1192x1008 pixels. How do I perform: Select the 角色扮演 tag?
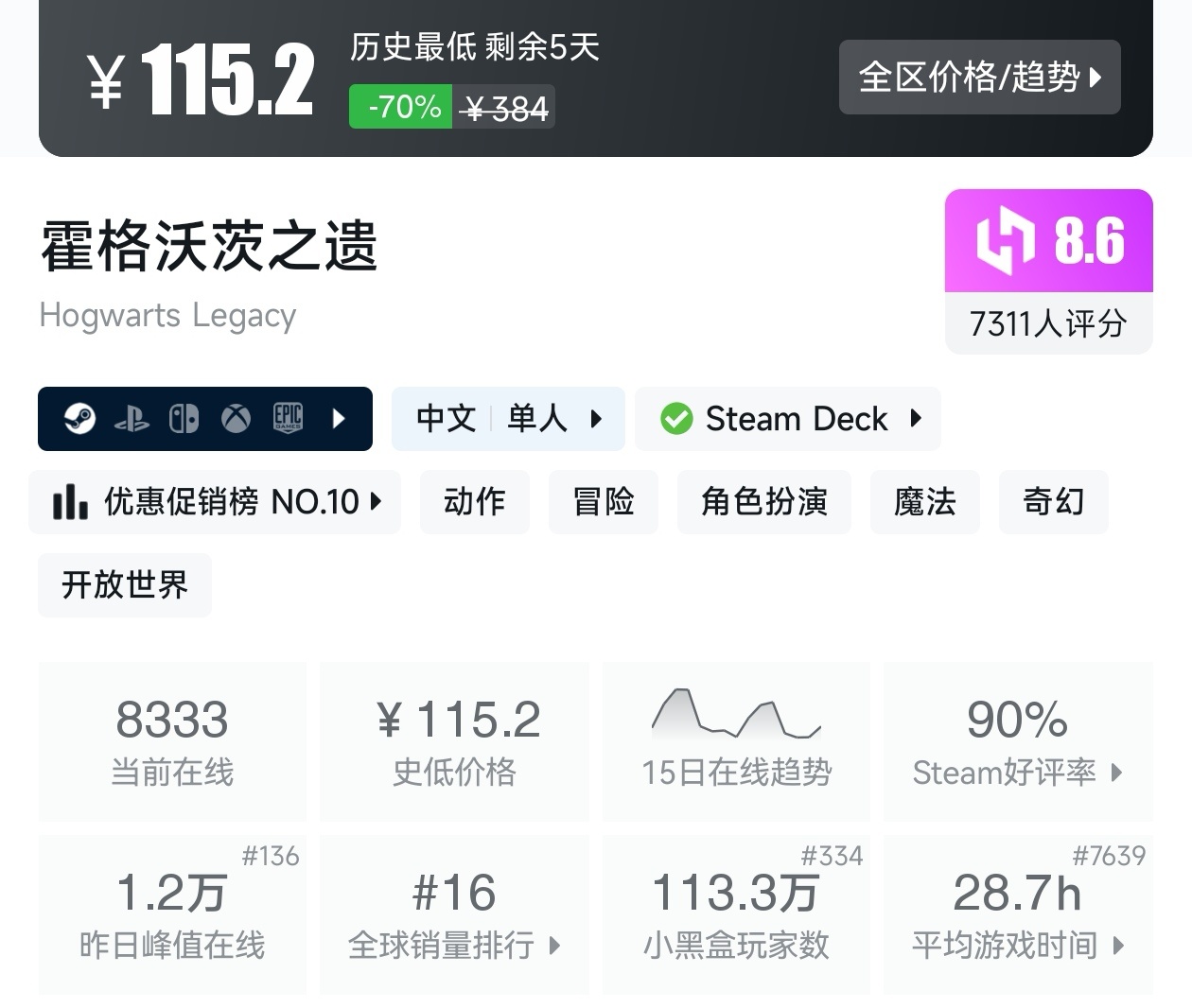(x=764, y=501)
